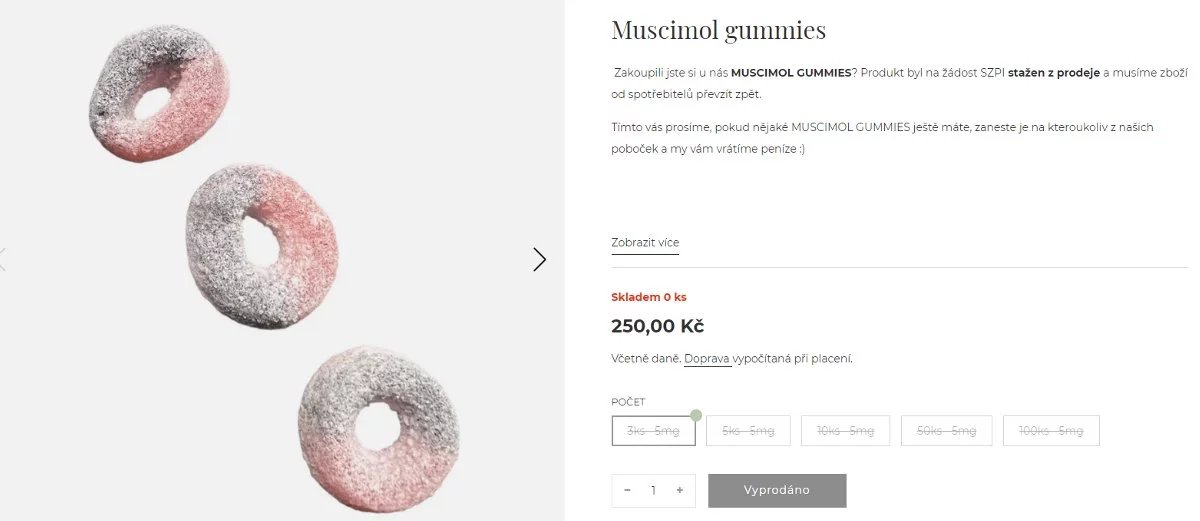The width and height of the screenshot is (1200, 521).
Task: Open the Doprava shipping link
Action: click(x=707, y=359)
